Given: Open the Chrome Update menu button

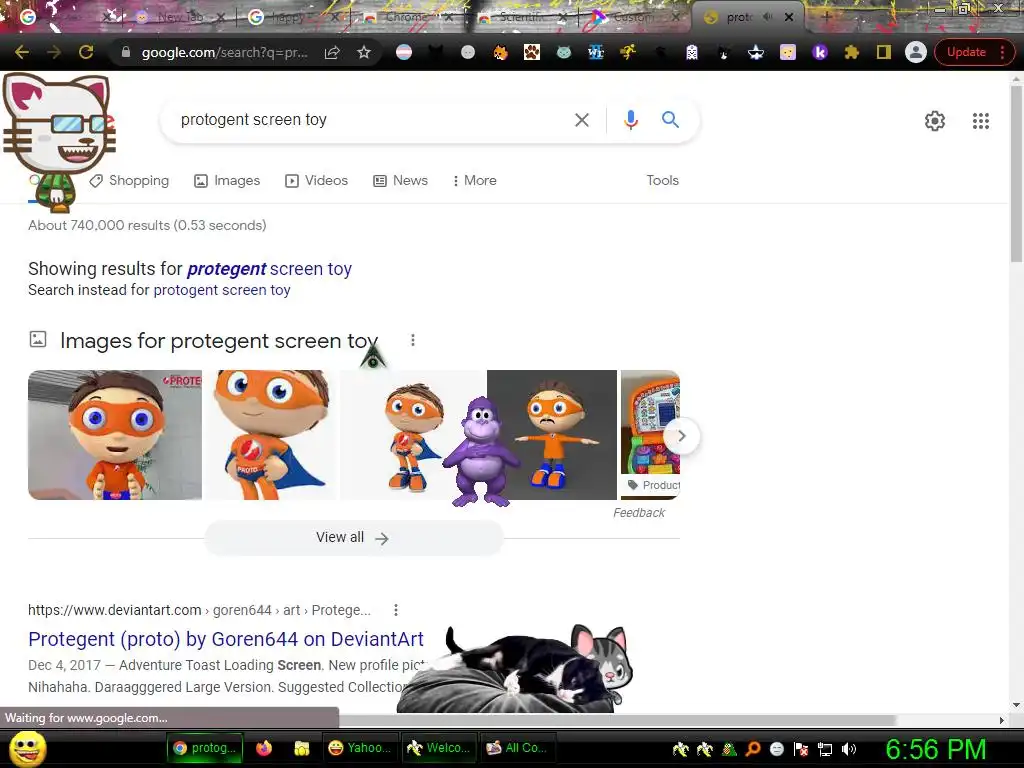Looking at the screenshot, I should [x=974, y=52].
